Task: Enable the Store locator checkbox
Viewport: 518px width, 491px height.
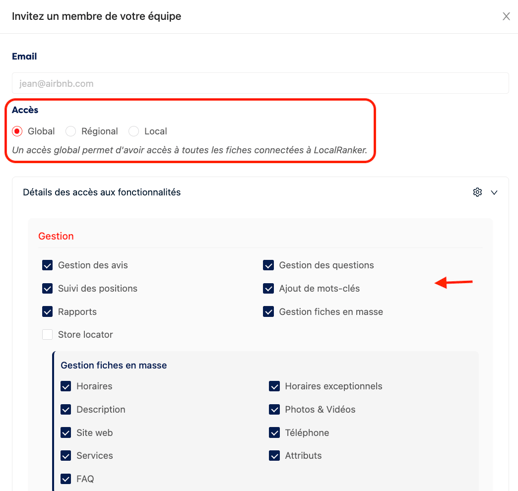Action: [x=47, y=335]
